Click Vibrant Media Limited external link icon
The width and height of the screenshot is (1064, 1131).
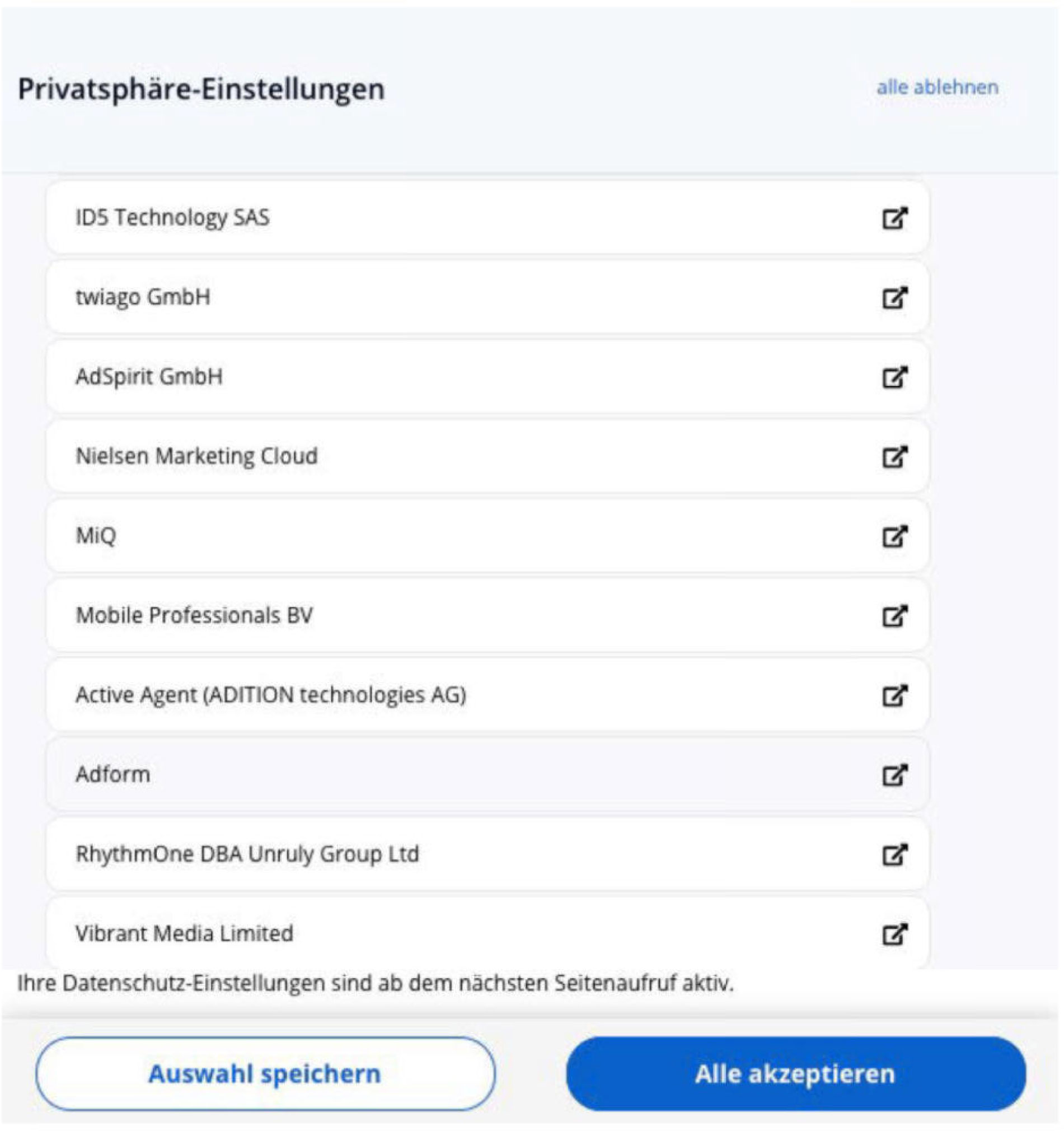pos(894,934)
